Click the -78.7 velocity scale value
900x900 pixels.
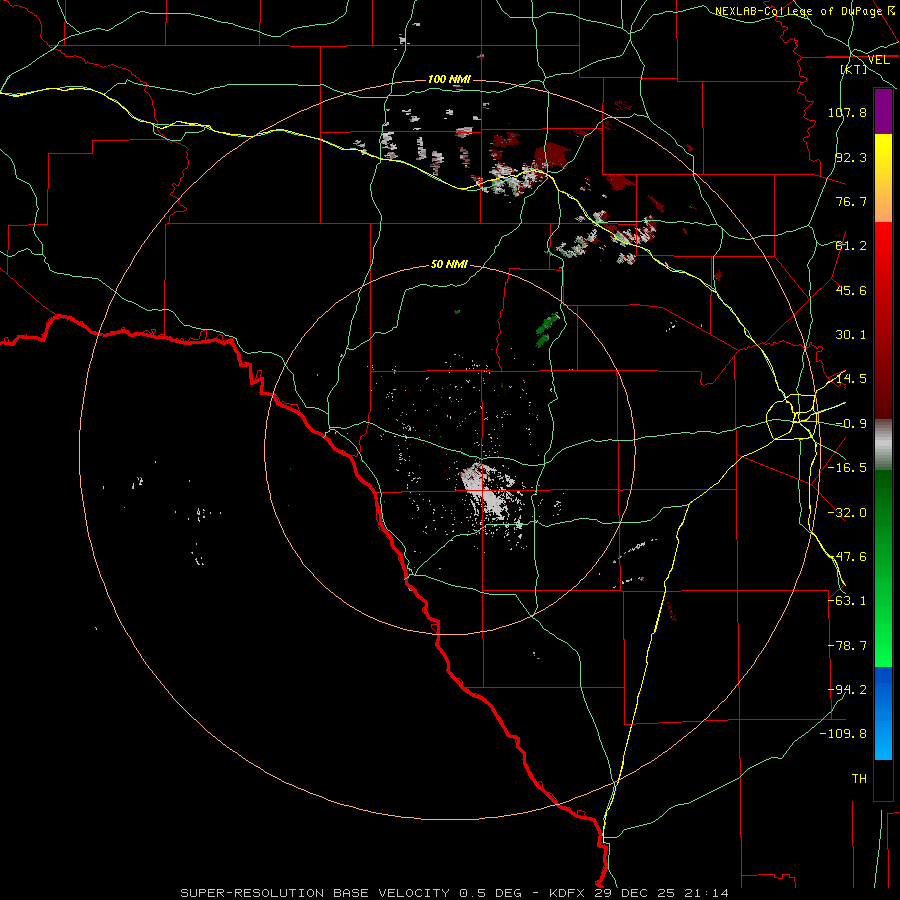(x=847, y=646)
